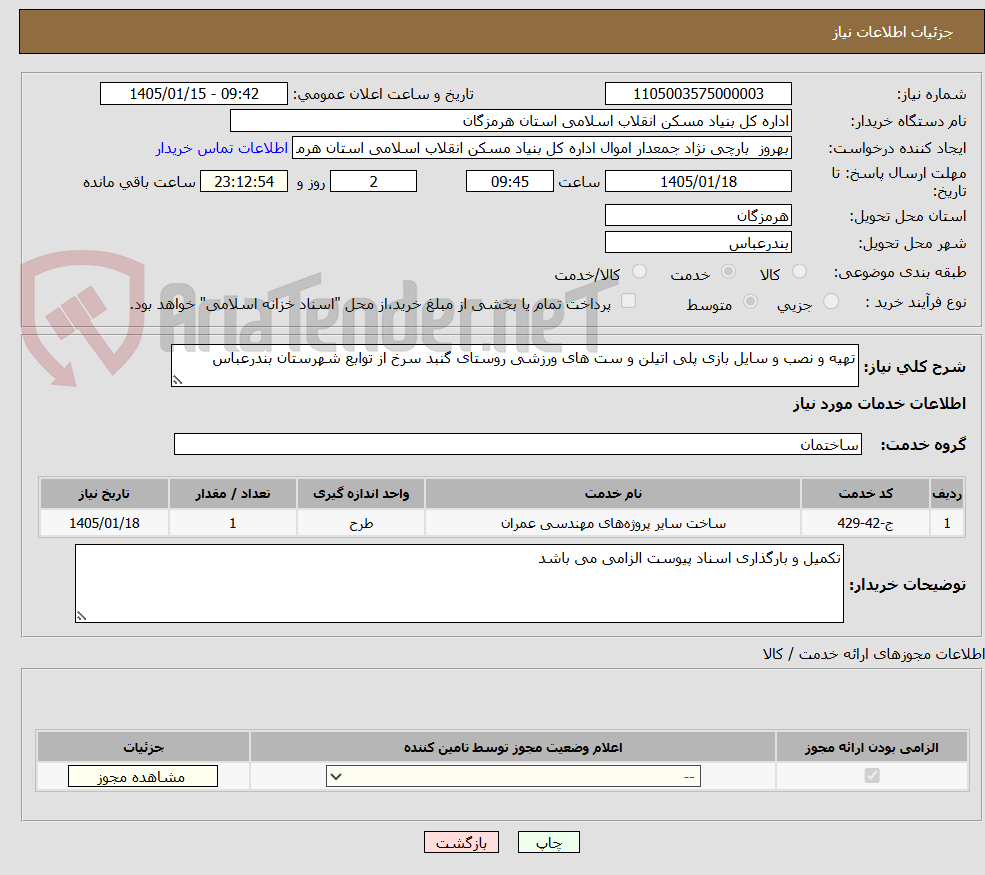The image size is (985, 875).
Task: Click the واحد اندازه گیری column header
Action: coord(361,494)
